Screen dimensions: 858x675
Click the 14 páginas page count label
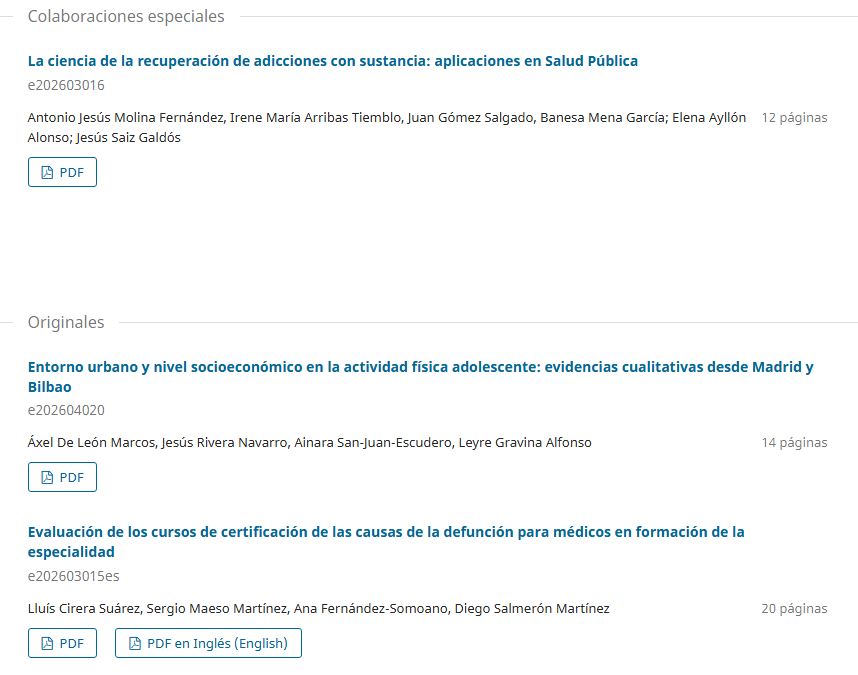(x=794, y=443)
